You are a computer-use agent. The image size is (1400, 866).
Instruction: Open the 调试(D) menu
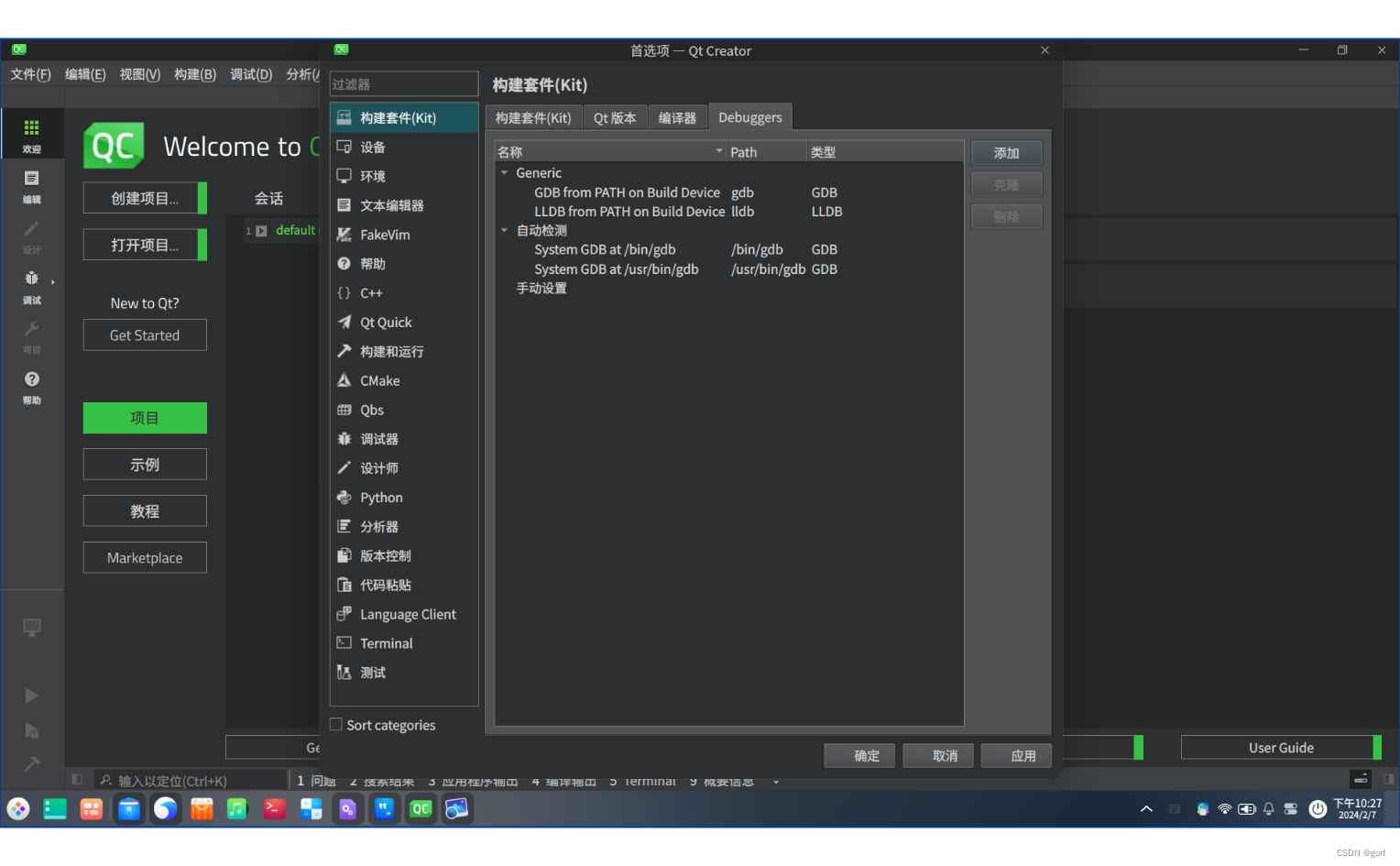[251, 74]
